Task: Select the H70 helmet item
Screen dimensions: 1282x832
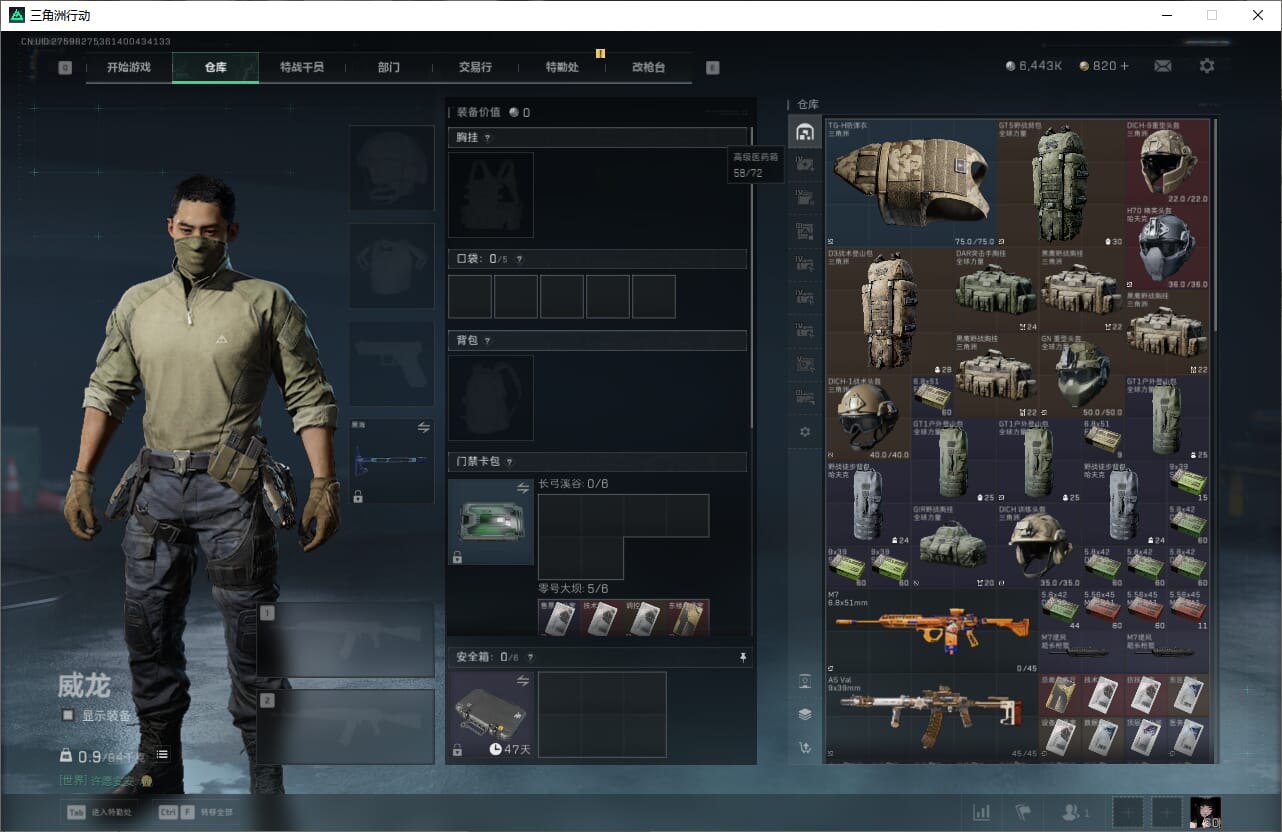Action: (x=1167, y=247)
